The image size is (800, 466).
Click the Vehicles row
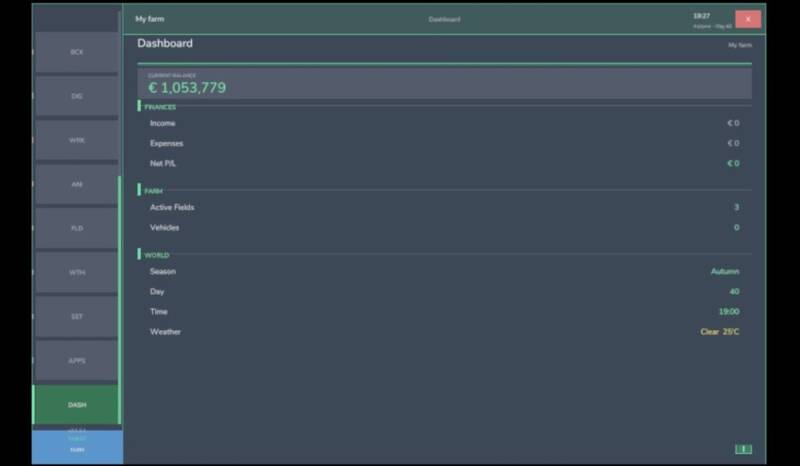(444, 227)
